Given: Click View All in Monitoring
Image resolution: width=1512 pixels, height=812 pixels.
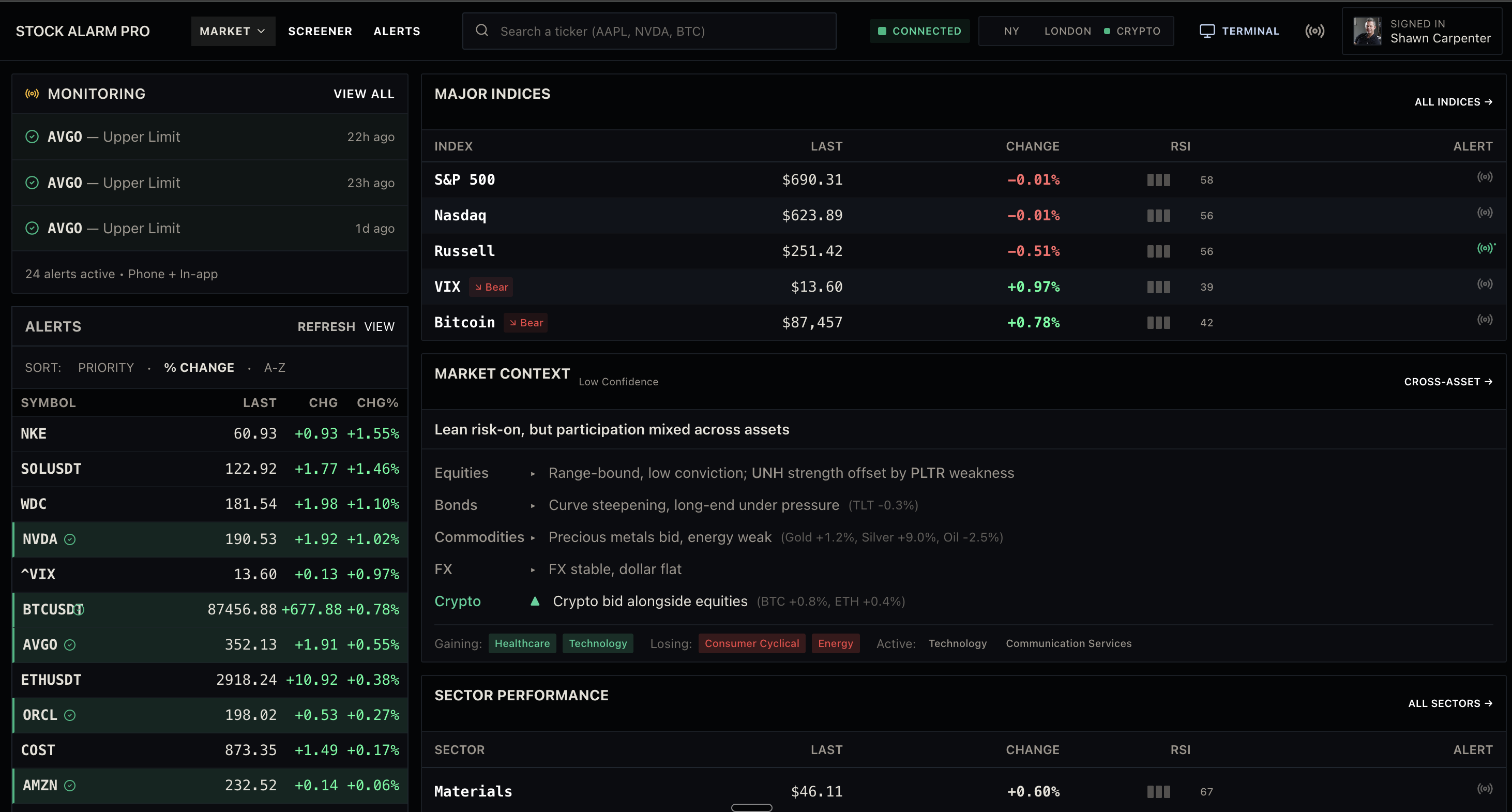Looking at the screenshot, I should click(x=364, y=94).
